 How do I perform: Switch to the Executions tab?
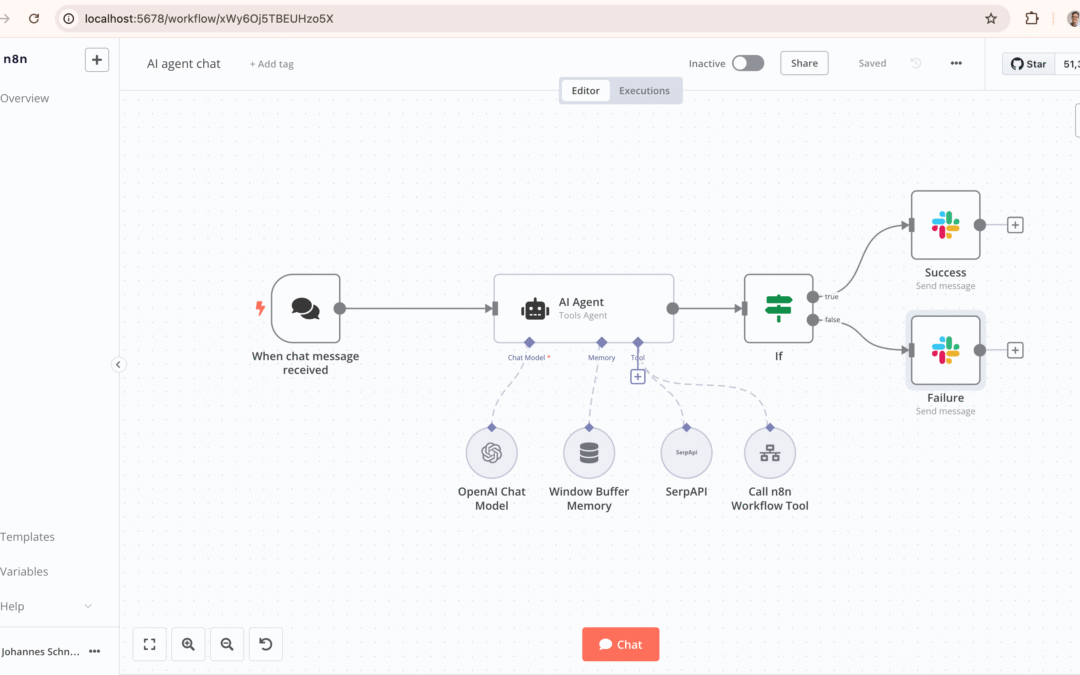tap(644, 90)
